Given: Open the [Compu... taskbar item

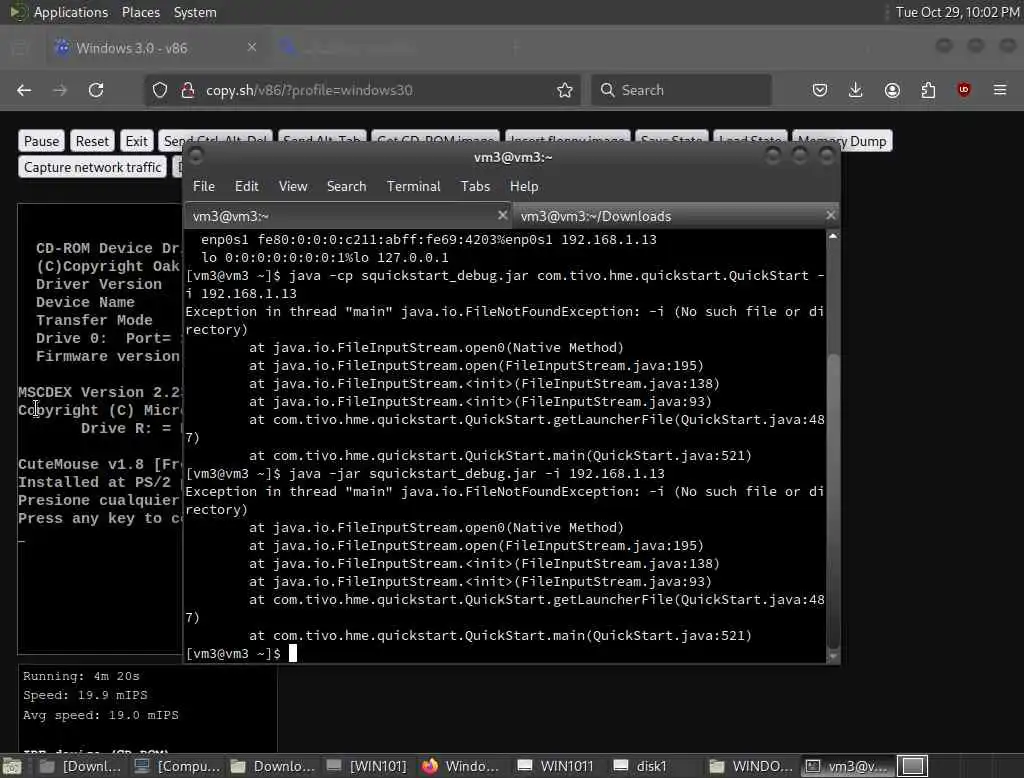Looking at the screenshot, I should coord(177,766).
